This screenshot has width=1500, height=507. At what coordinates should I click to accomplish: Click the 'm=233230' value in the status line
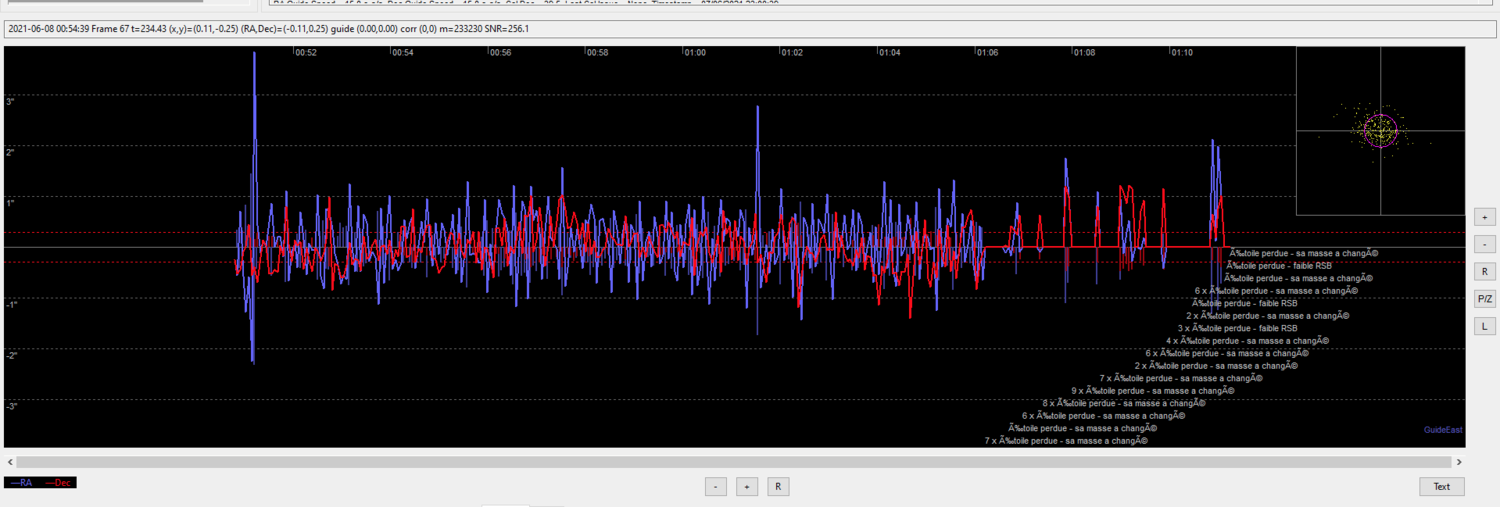(462, 29)
